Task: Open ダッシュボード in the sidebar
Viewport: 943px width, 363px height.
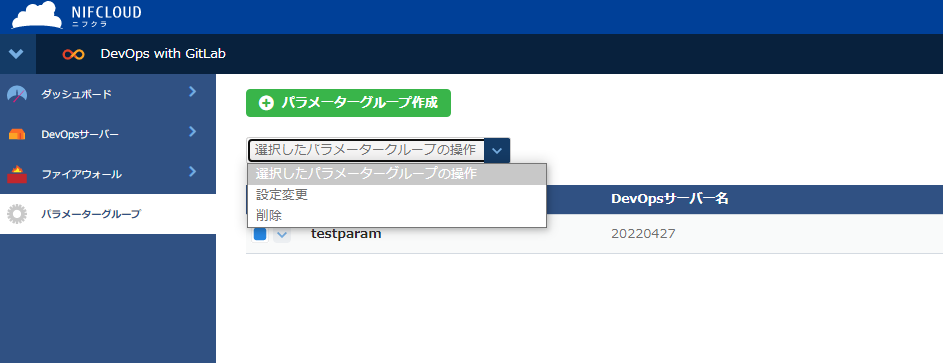Action: click(108, 94)
